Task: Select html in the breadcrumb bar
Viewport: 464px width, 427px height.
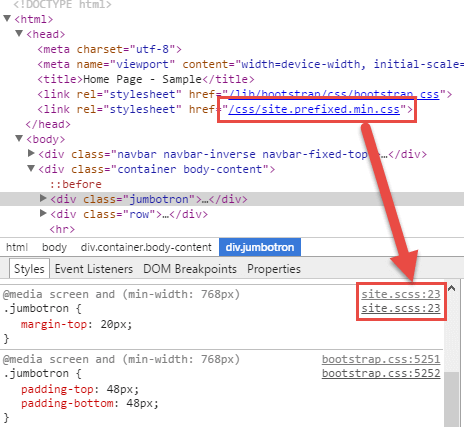Action: click(x=17, y=247)
